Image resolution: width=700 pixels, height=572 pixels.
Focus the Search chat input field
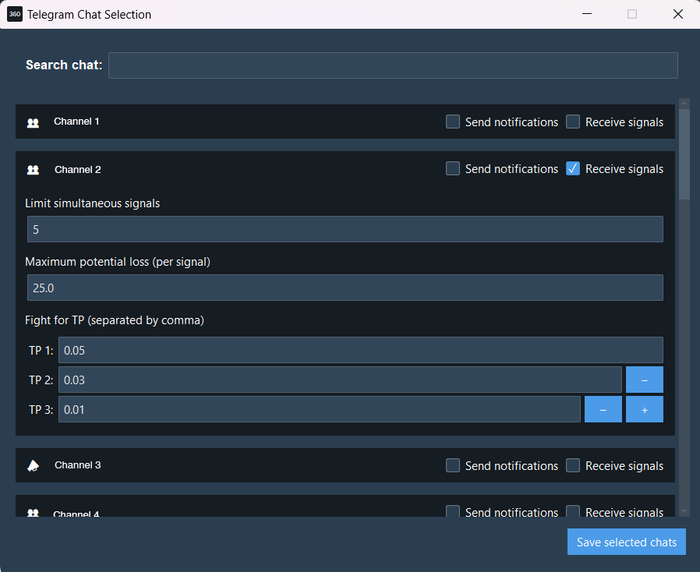pyautogui.click(x=392, y=65)
